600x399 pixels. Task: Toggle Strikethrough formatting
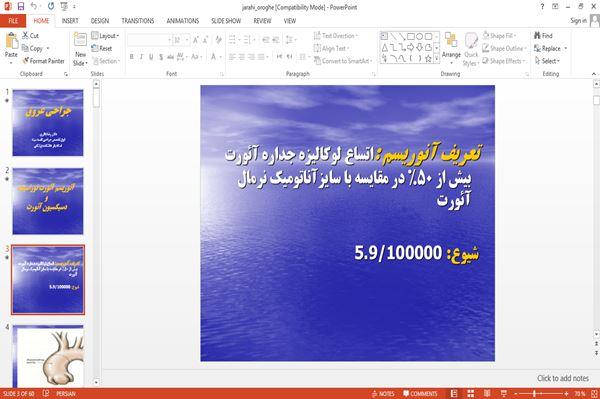tap(170, 57)
